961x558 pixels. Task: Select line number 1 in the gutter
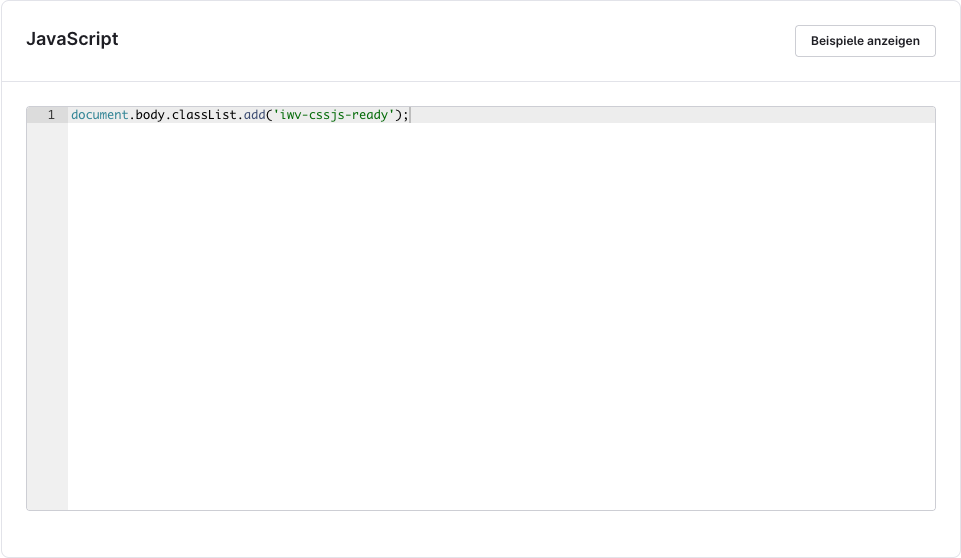51,115
